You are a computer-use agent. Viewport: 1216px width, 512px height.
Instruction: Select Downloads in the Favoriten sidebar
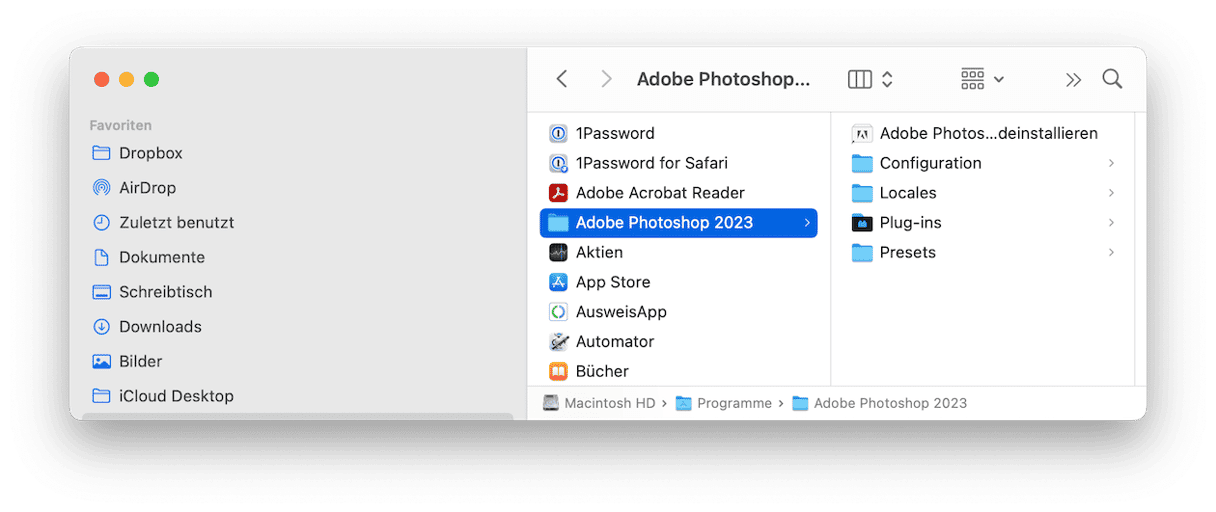(x=146, y=327)
